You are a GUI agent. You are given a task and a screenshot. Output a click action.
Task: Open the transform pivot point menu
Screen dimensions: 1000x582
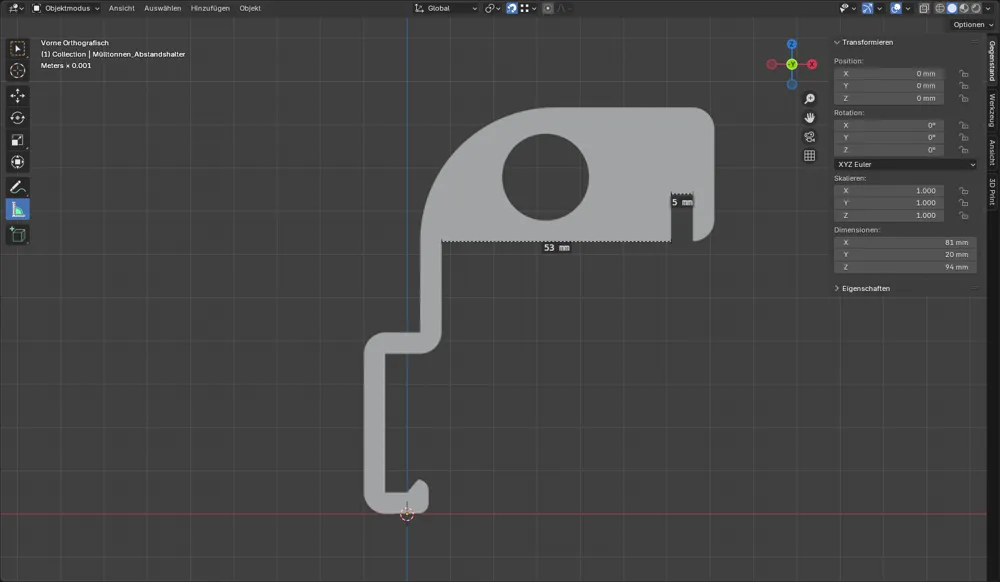click(492, 8)
